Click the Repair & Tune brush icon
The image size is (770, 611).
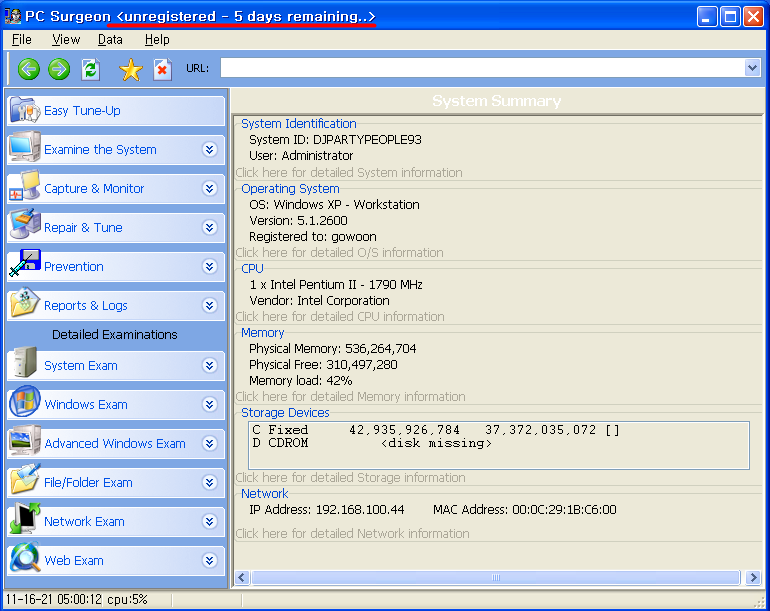pos(24,224)
